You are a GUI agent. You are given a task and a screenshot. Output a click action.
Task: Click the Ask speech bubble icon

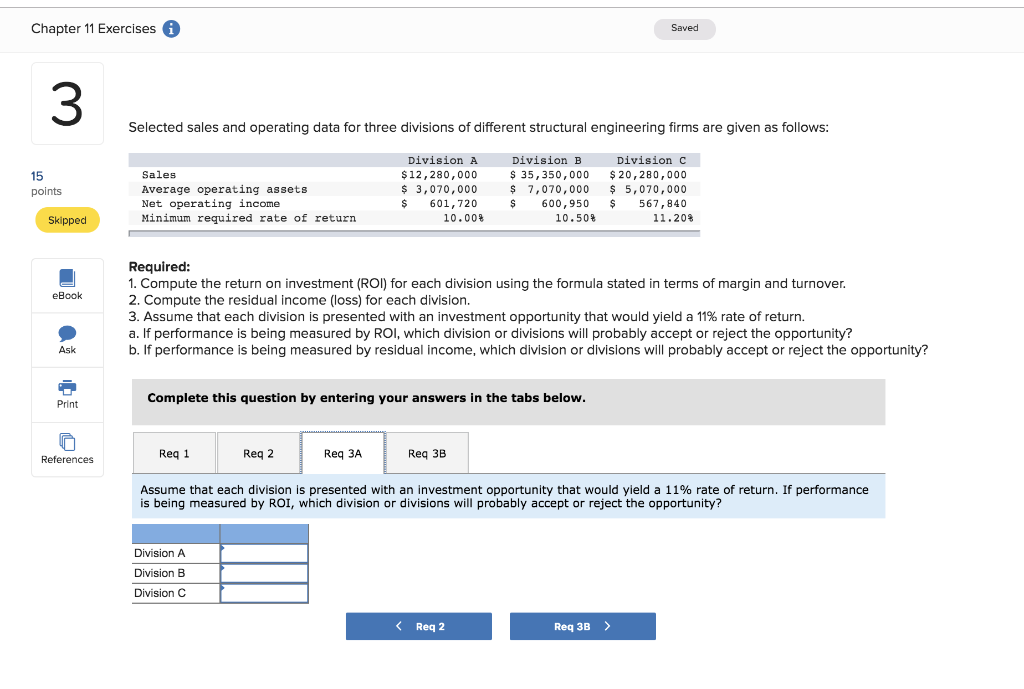click(67, 334)
